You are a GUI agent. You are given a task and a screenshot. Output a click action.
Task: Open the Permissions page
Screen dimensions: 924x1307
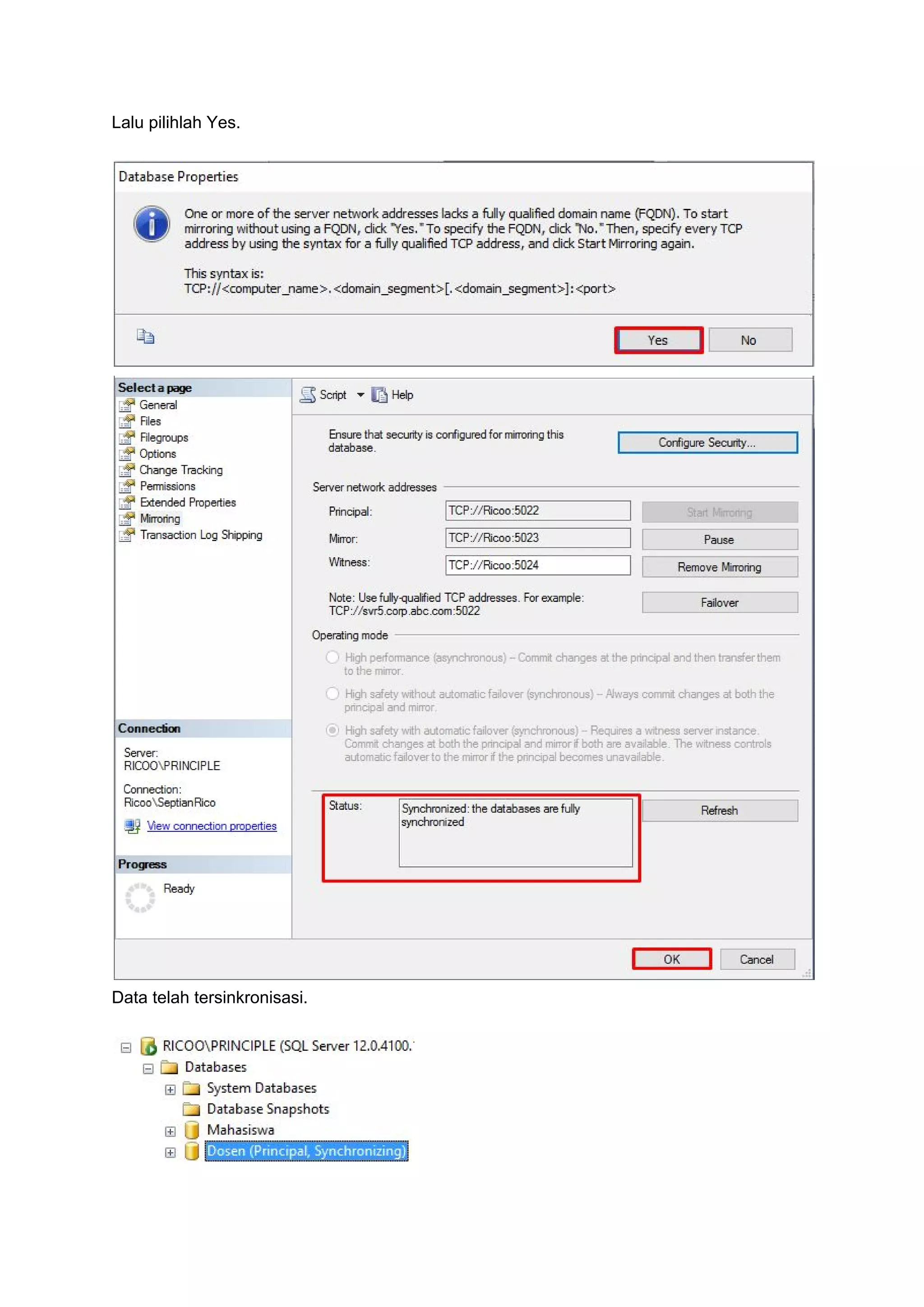[x=167, y=486]
